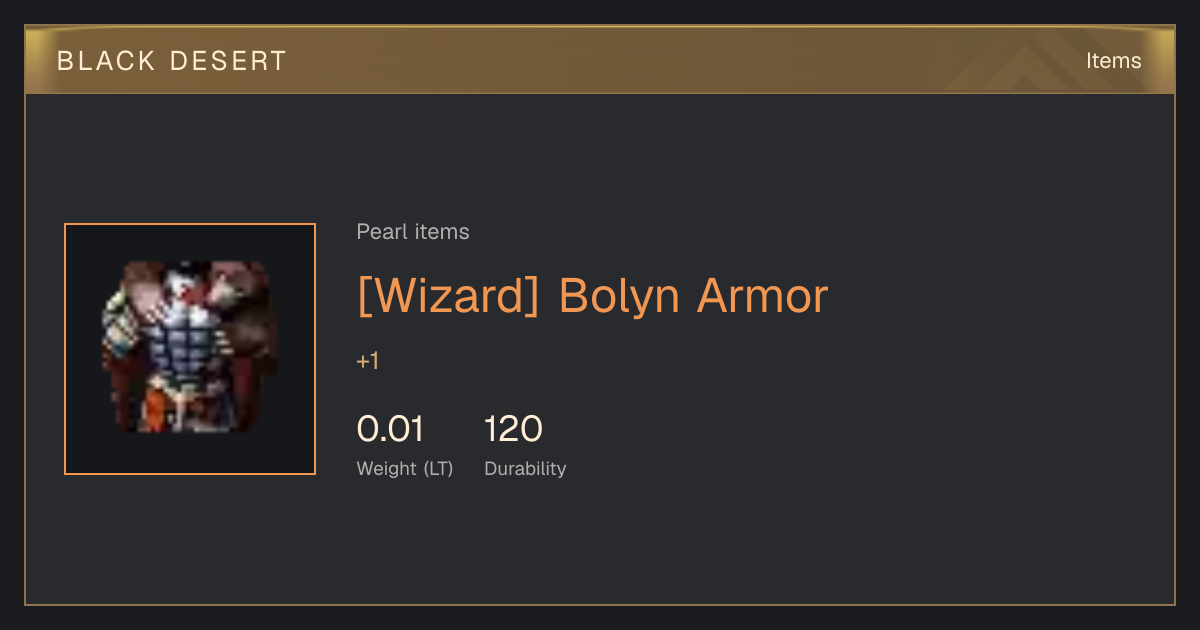Click the 0.01 weight value
1200x630 pixels.
(390, 429)
